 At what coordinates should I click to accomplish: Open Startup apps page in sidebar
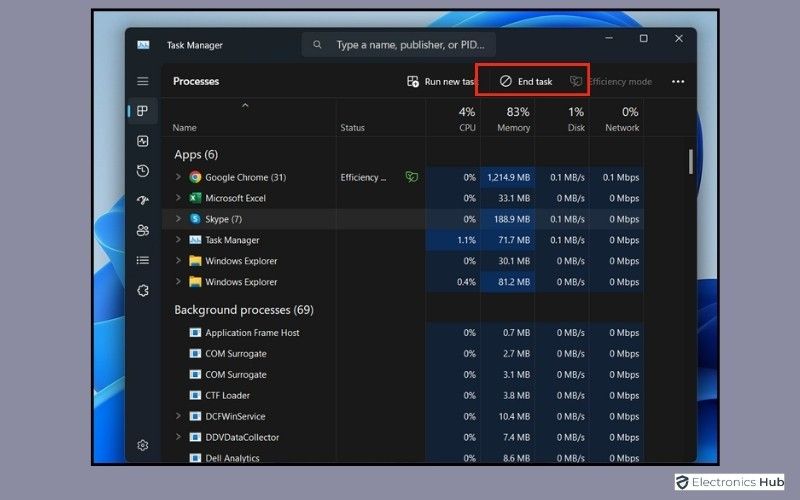143,200
